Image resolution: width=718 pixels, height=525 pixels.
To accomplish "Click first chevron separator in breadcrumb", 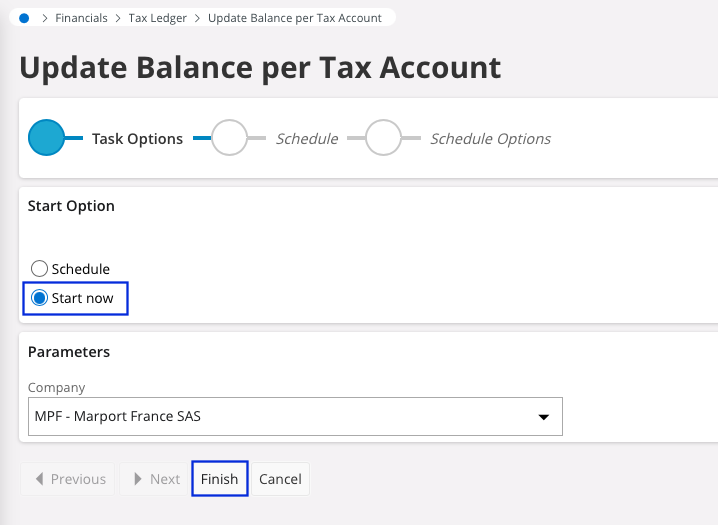I will (x=45, y=18).
